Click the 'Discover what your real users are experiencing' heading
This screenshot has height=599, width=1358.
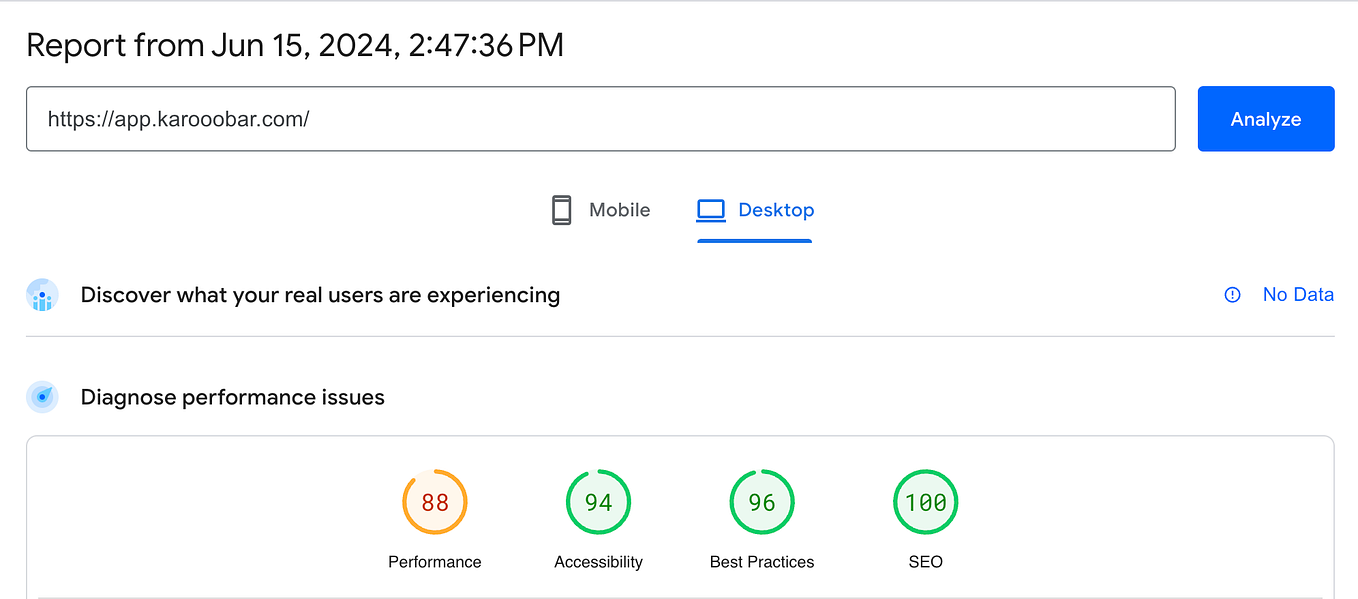(320, 295)
